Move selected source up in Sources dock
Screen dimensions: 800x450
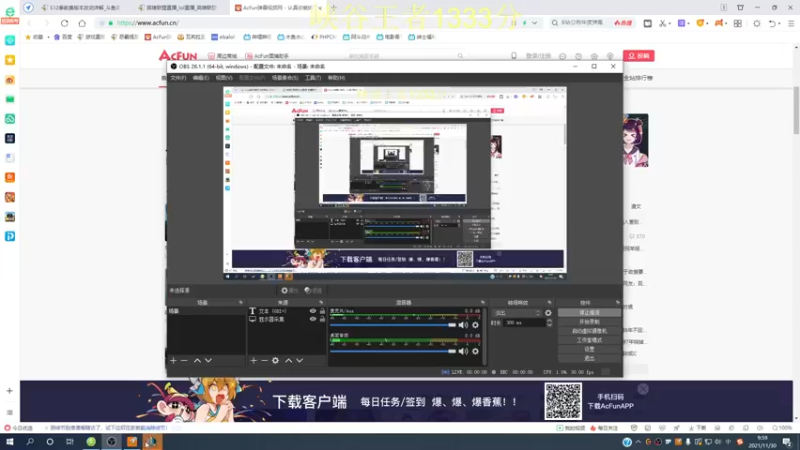tap(288, 361)
